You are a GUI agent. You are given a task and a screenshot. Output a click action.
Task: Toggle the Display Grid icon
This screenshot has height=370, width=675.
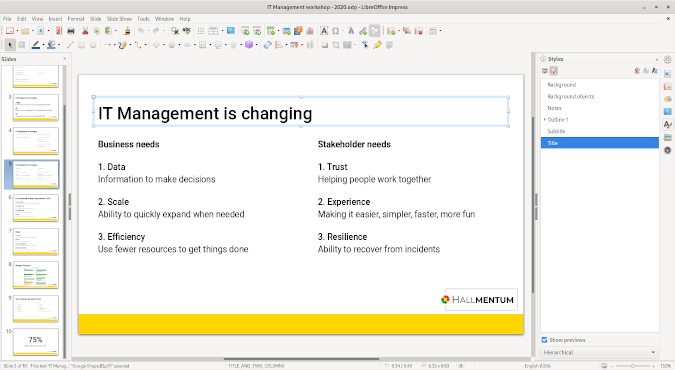tap(201, 31)
